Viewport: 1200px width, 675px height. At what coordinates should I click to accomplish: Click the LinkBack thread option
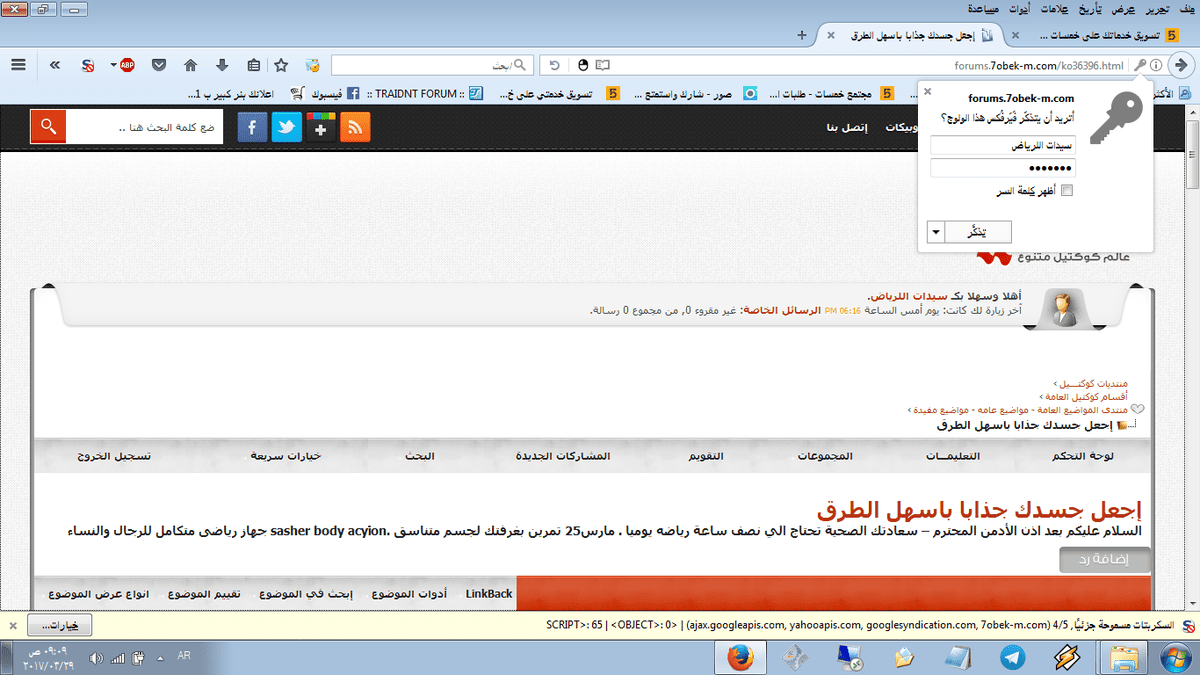coord(489,593)
